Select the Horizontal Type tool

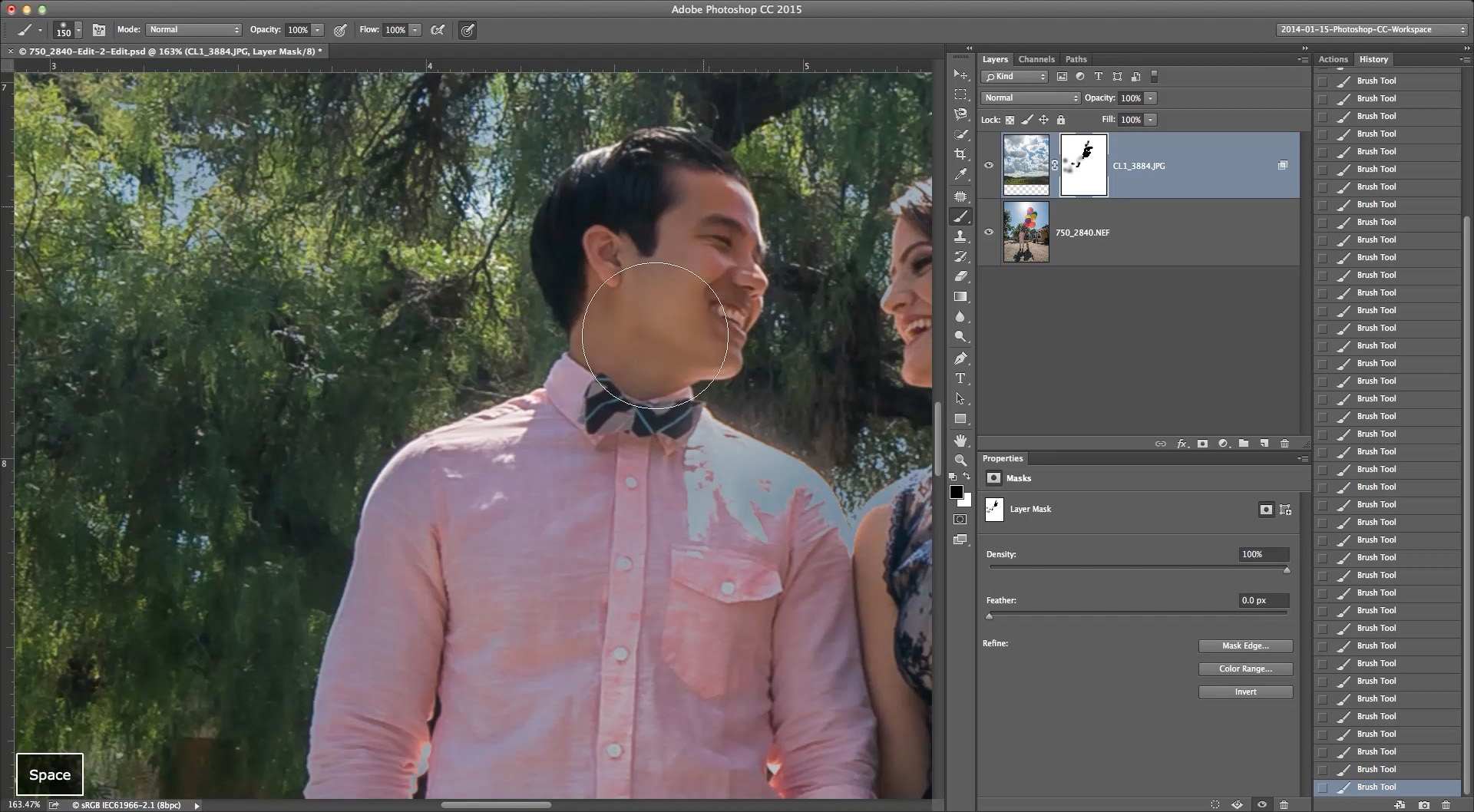[961, 378]
